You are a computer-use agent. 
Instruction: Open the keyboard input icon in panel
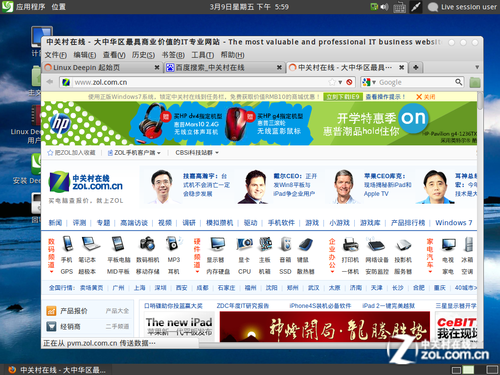[x=399, y=7]
